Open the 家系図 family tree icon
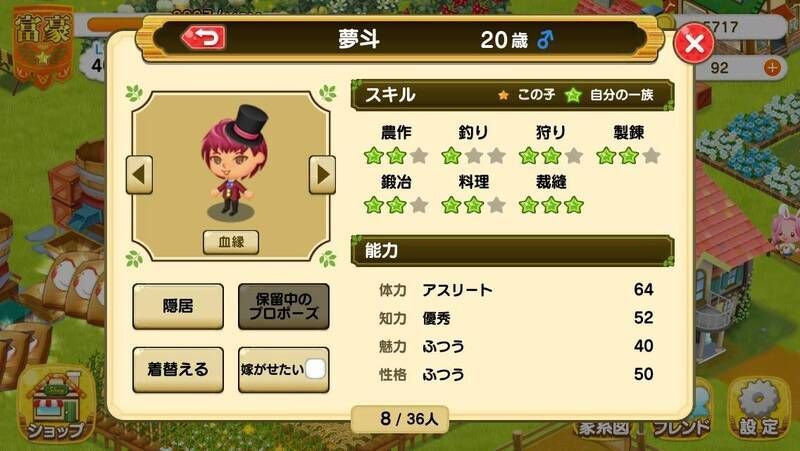This screenshot has width=800, height=451. coord(603,428)
